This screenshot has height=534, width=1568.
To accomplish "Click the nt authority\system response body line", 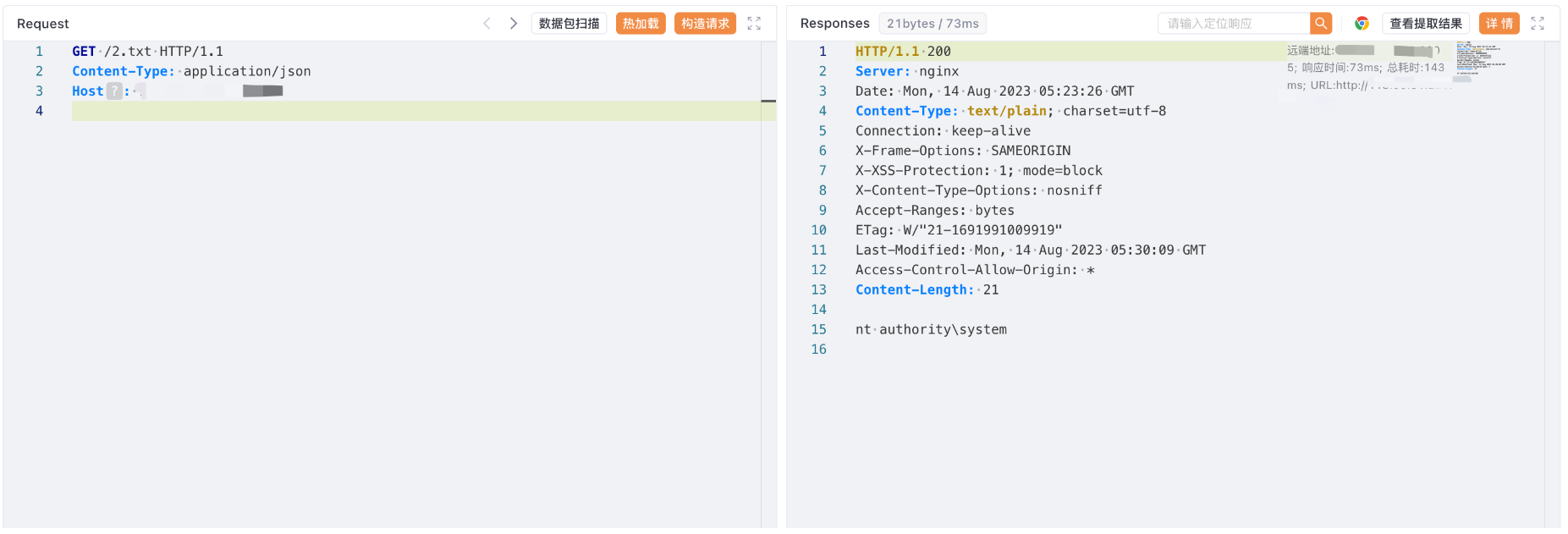I will pos(931,330).
